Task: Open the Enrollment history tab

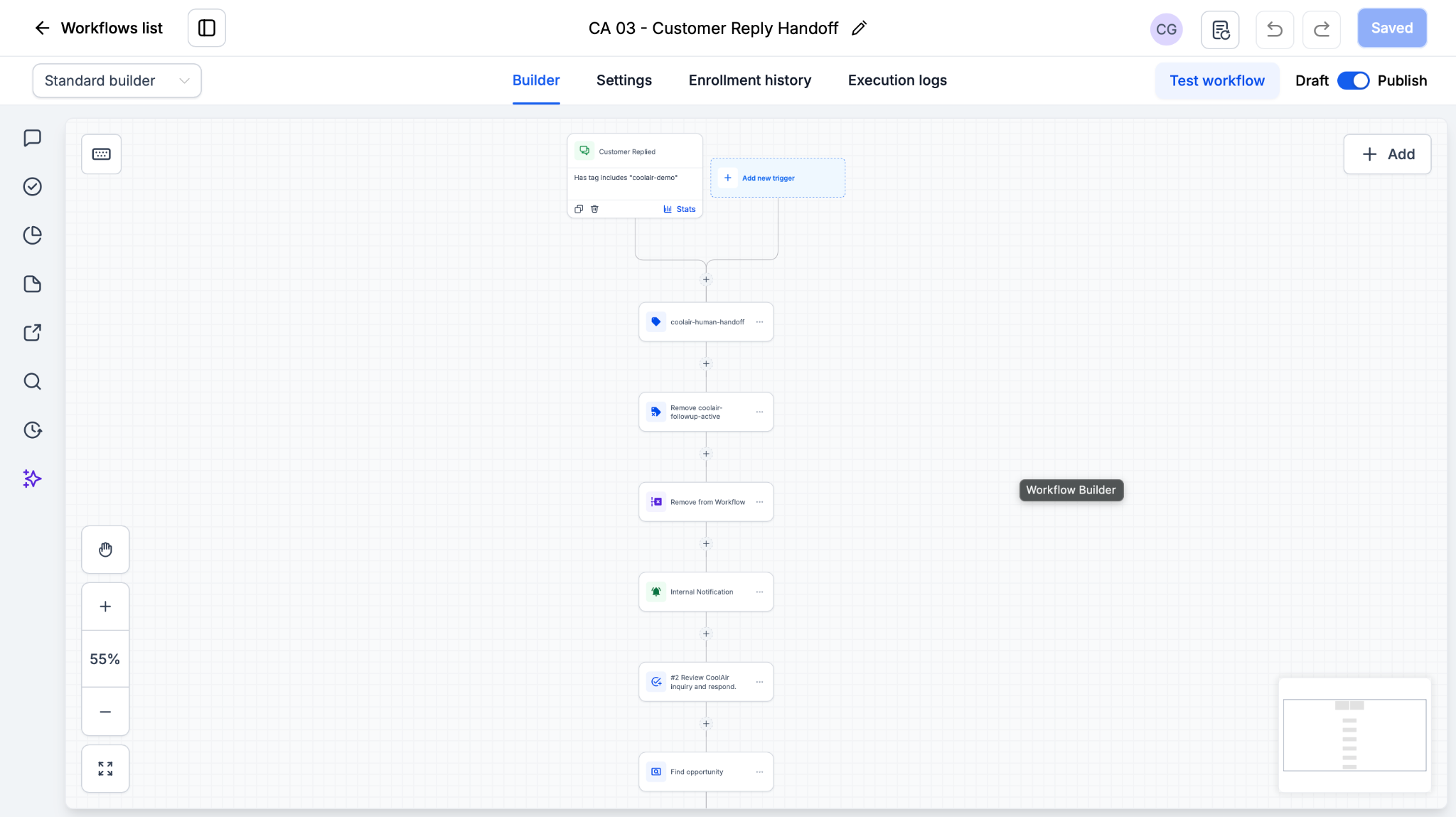Action: pyautogui.click(x=750, y=80)
